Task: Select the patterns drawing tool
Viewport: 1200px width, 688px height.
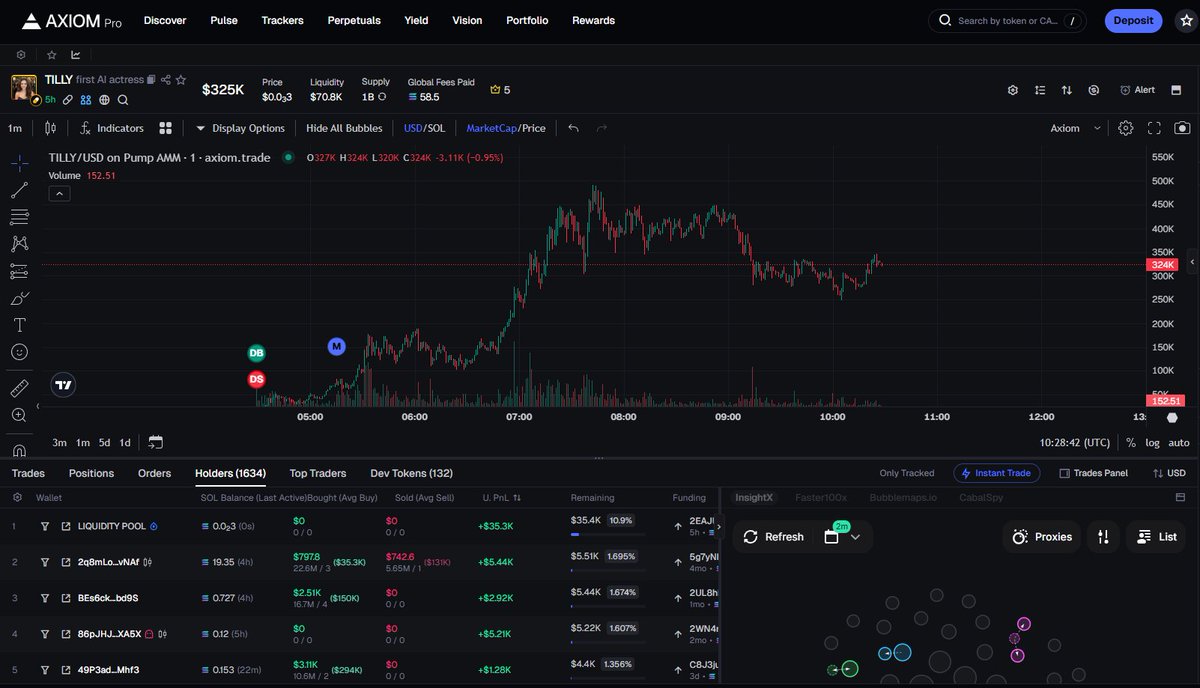Action: pyautogui.click(x=19, y=244)
